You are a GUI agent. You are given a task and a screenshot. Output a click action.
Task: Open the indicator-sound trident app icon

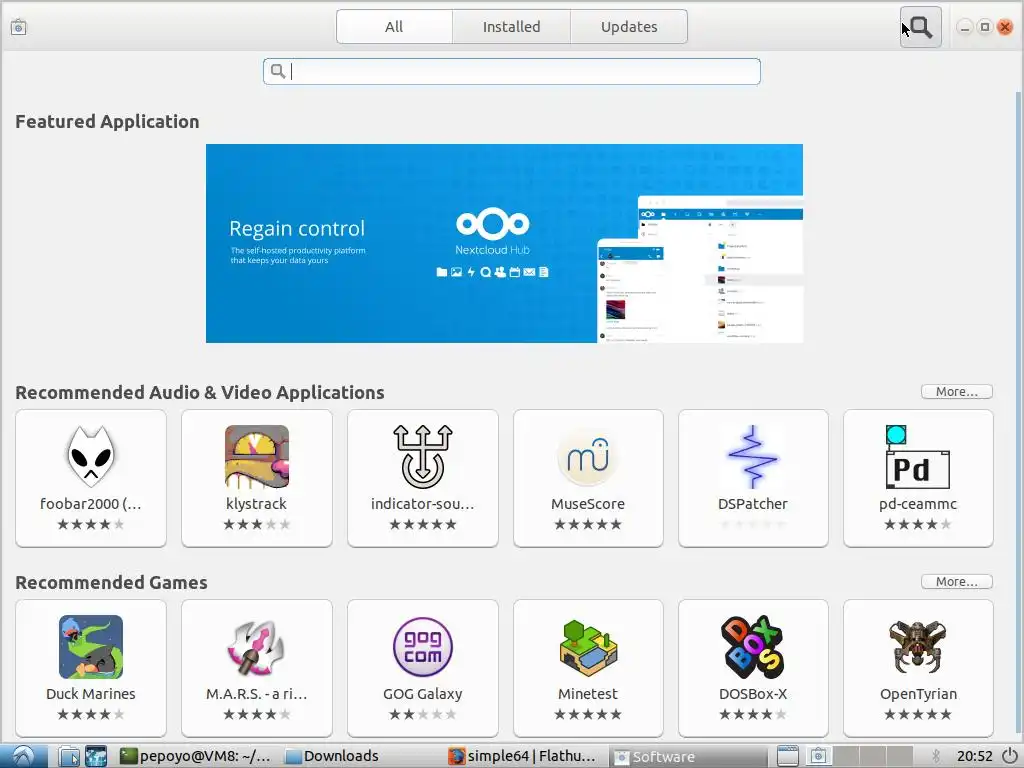423,456
